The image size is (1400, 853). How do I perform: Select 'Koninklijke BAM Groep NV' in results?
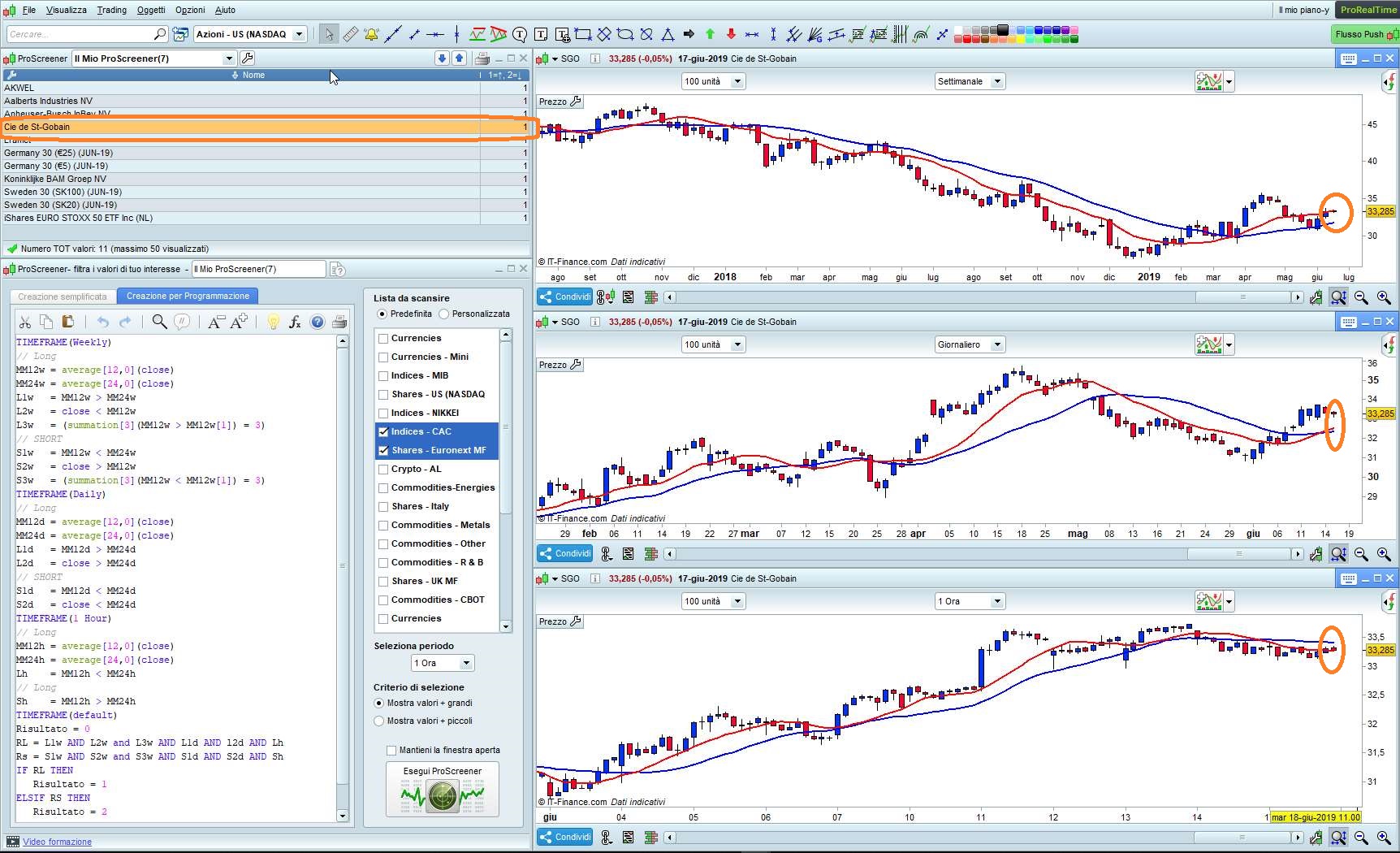(265, 179)
